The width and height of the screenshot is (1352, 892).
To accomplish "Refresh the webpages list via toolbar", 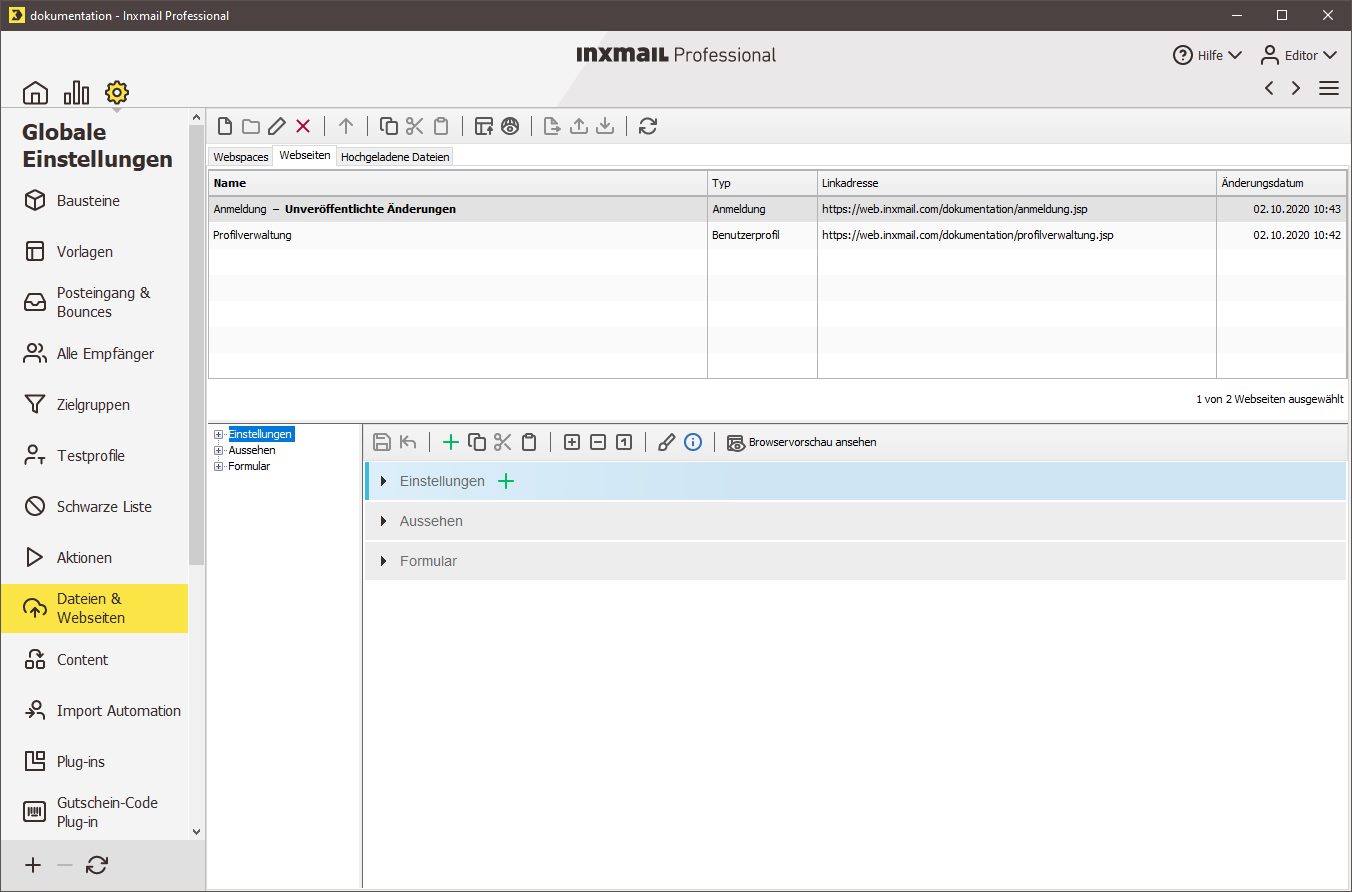I will point(648,126).
